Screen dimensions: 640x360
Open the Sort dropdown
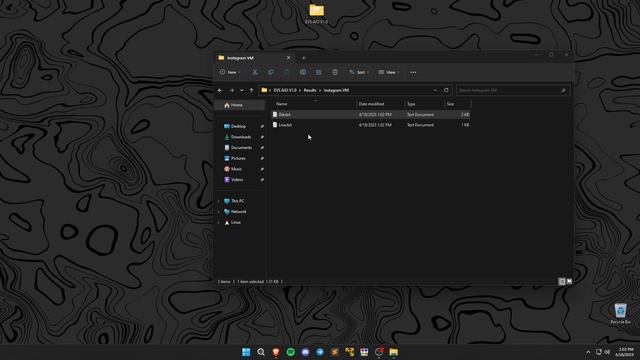(x=359, y=72)
